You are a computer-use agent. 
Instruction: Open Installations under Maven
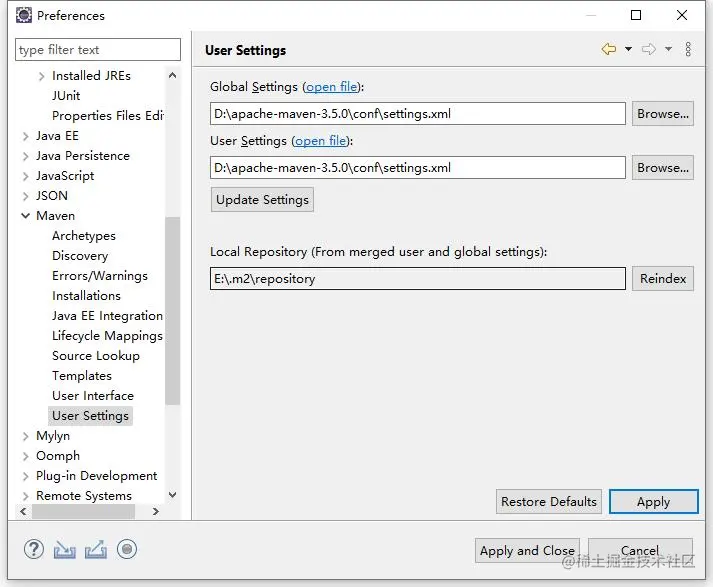point(86,296)
